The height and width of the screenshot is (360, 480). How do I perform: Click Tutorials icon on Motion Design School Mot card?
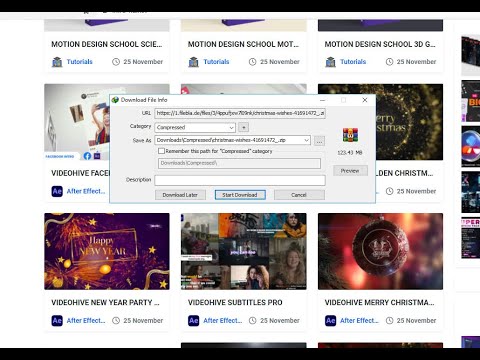(x=194, y=62)
